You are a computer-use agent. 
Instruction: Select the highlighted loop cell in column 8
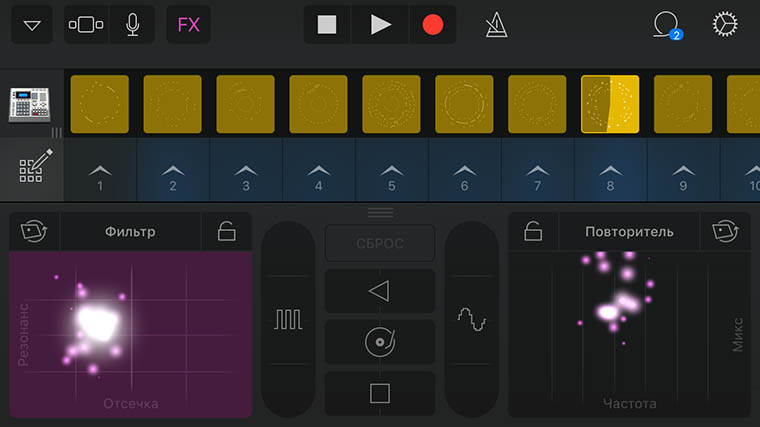coord(610,105)
